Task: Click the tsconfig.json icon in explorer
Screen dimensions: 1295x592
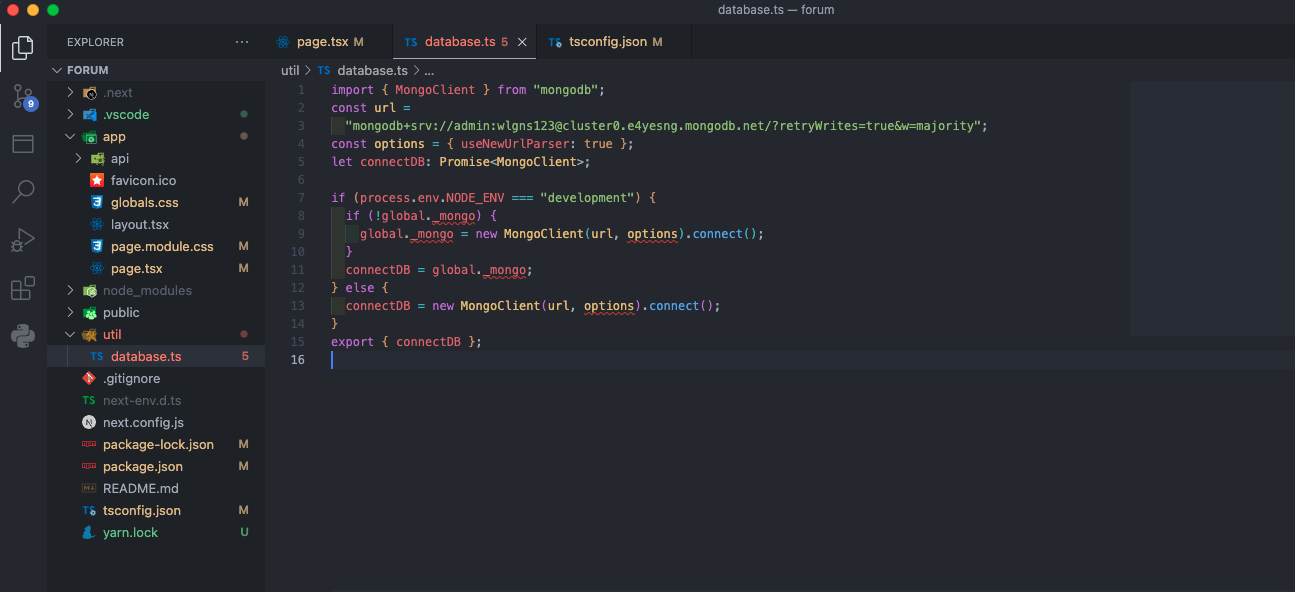Action: click(89, 510)
